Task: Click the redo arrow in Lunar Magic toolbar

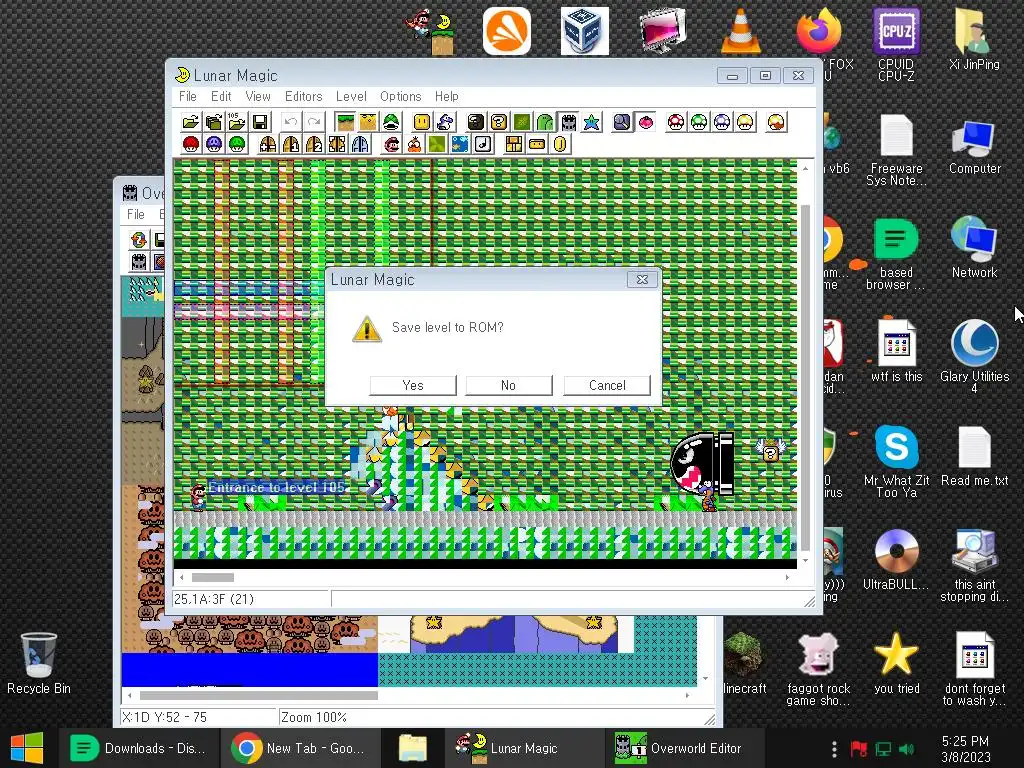Action: point(314,122)
